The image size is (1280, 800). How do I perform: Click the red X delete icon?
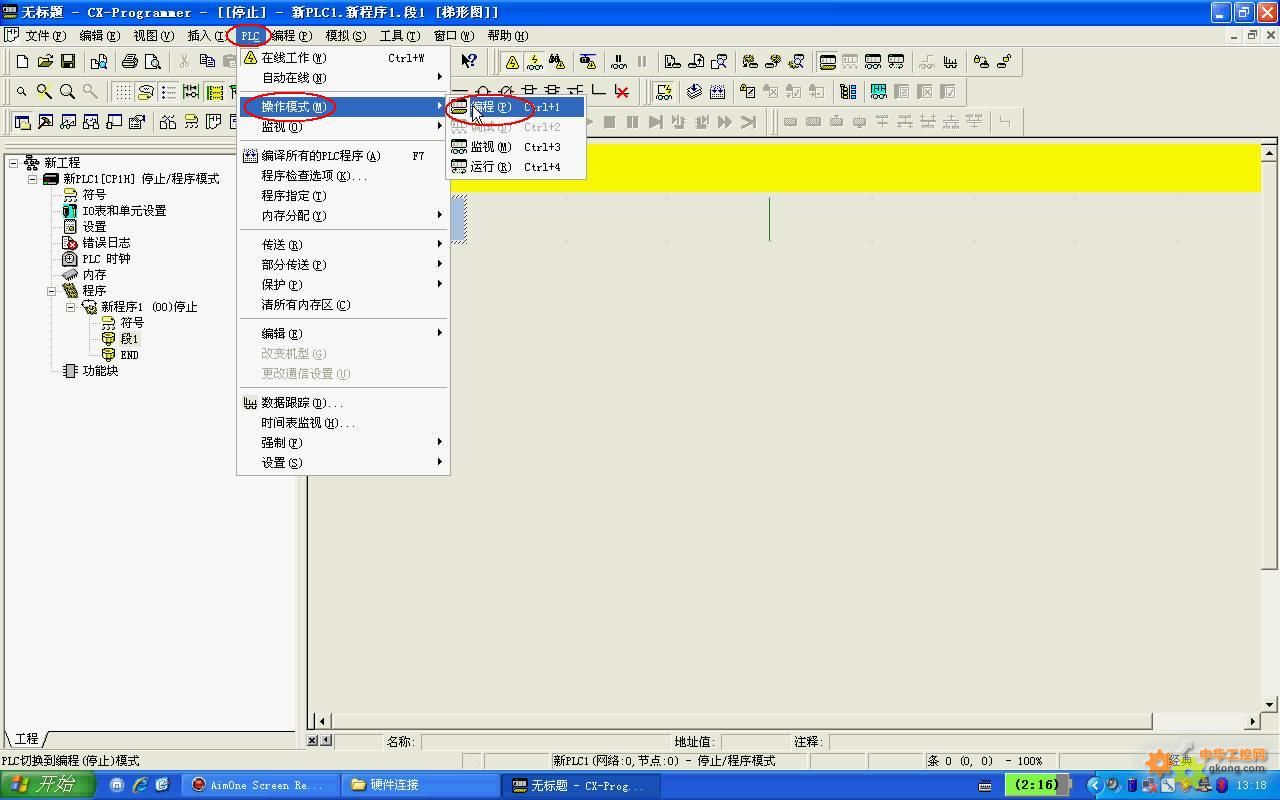pyautogui.click(x=622, y=92)
